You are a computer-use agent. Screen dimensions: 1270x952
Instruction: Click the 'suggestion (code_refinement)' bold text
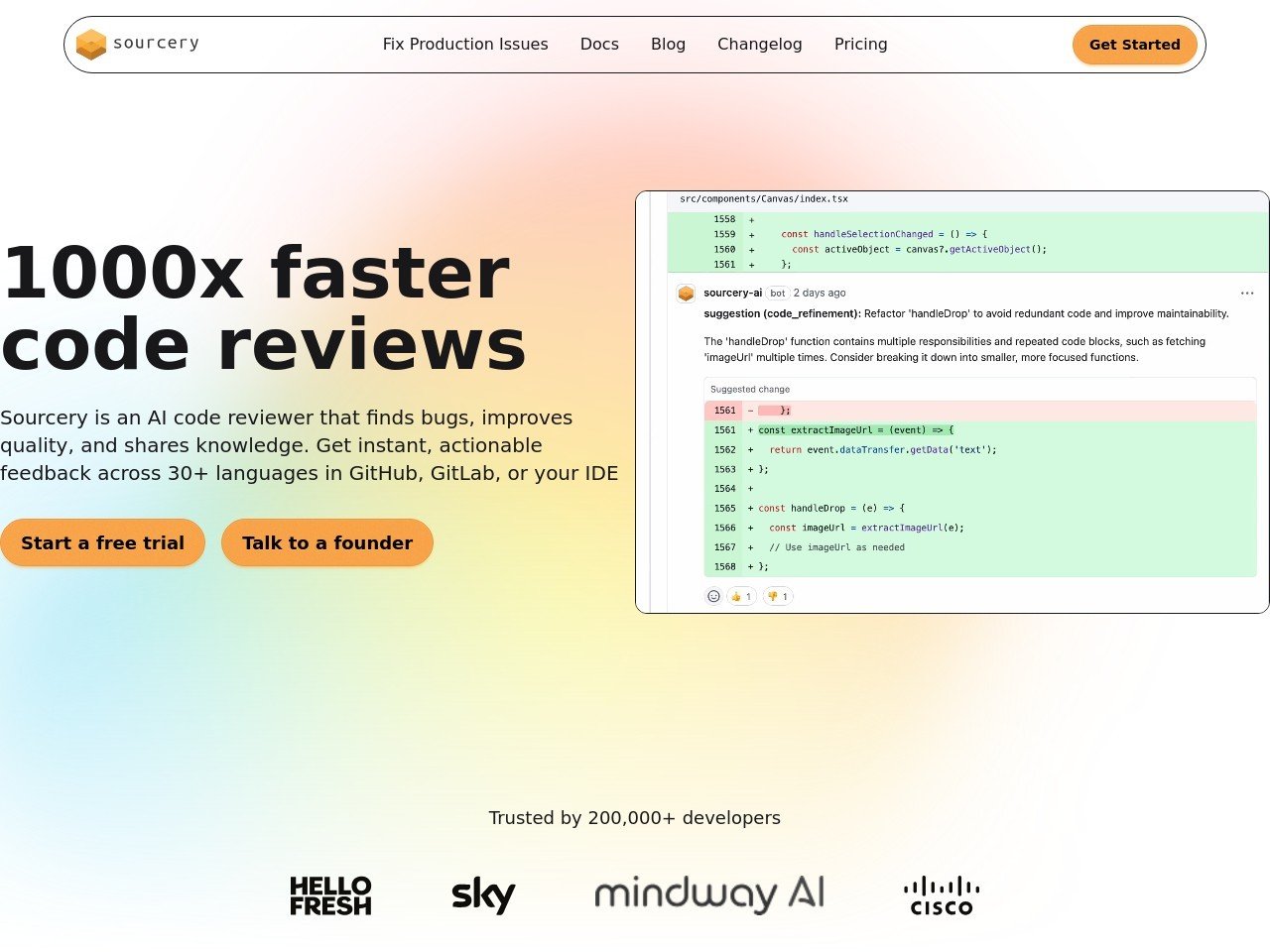[x=782, y=313]
